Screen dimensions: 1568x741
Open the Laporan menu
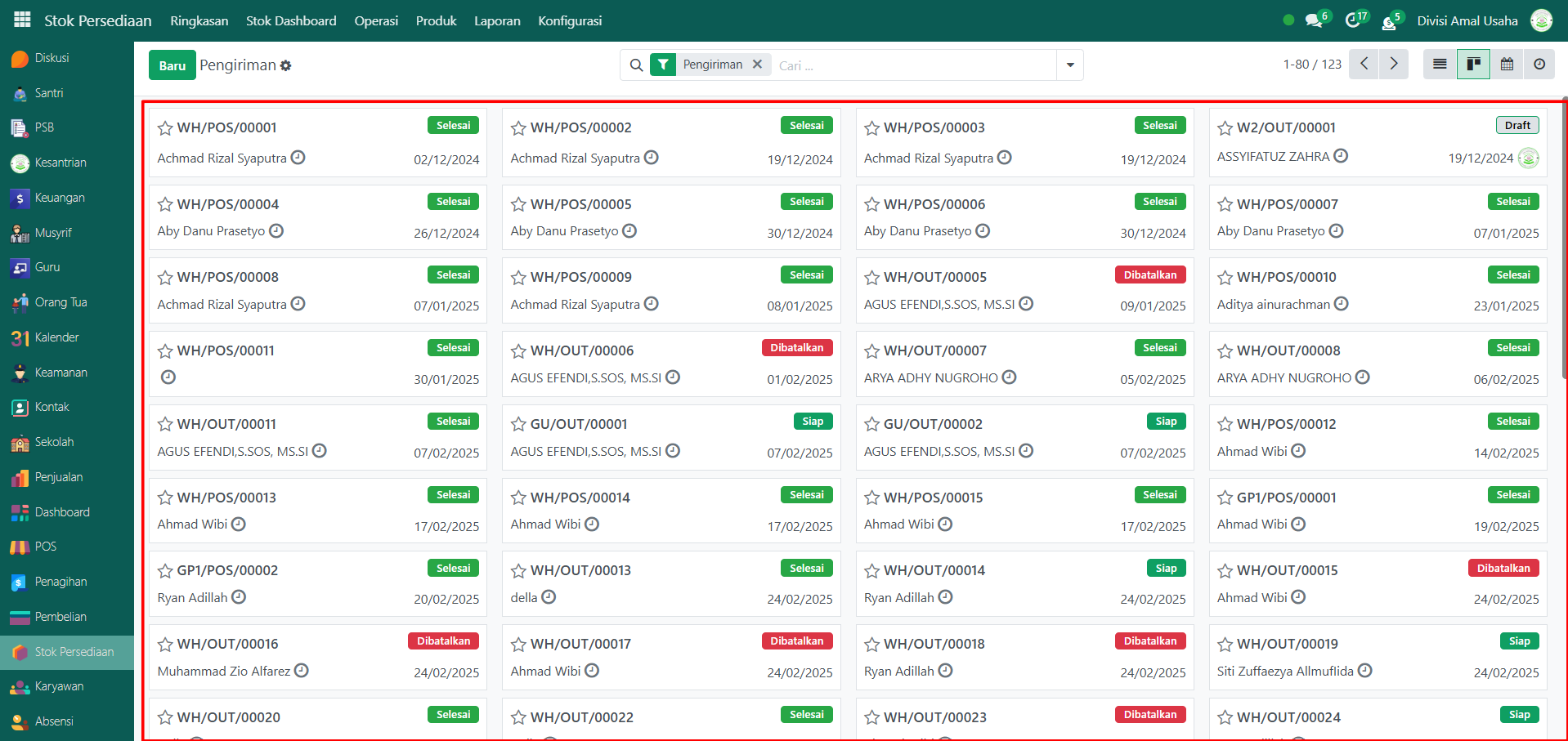497,20
